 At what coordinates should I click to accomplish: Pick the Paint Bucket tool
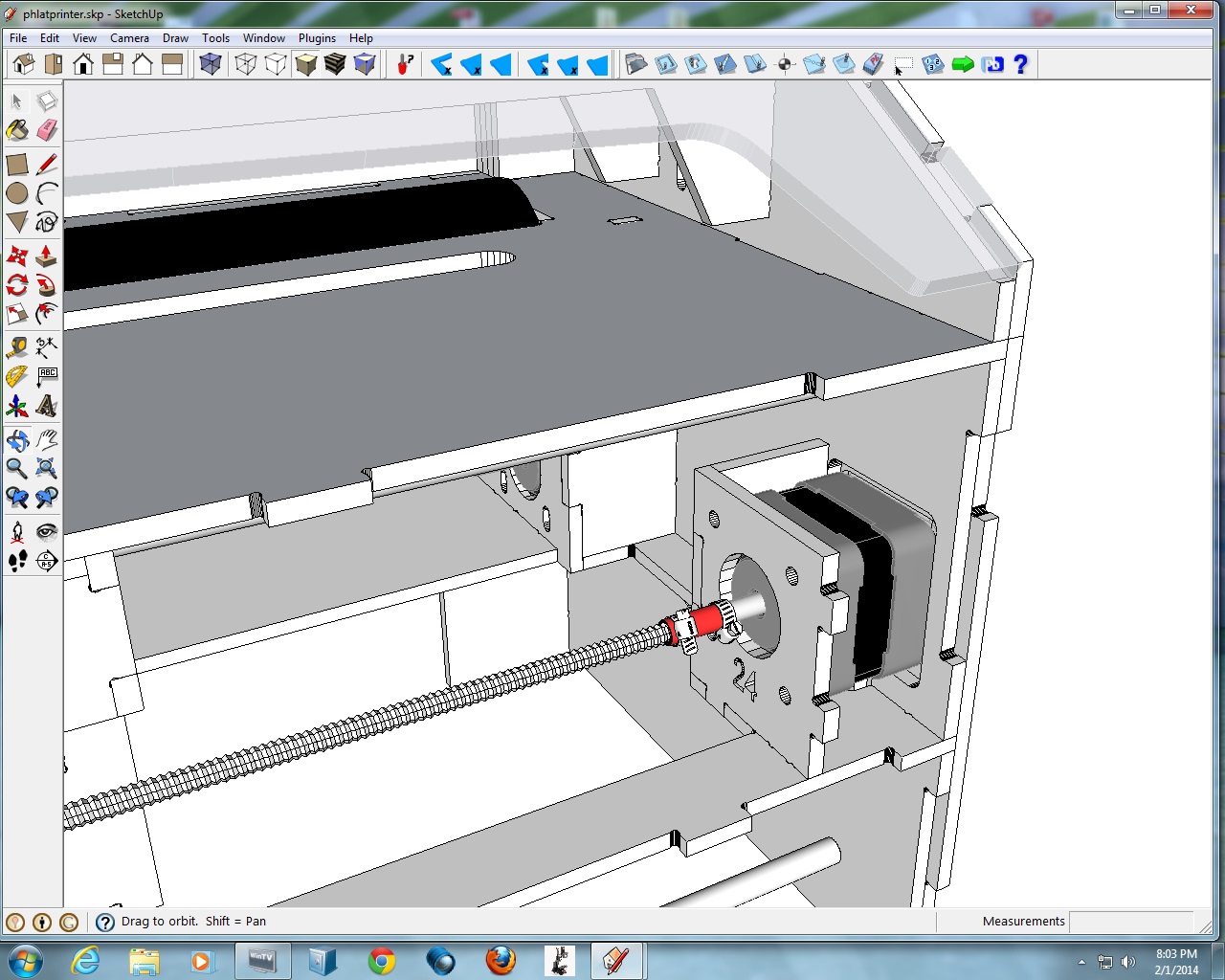pos(17,130)
